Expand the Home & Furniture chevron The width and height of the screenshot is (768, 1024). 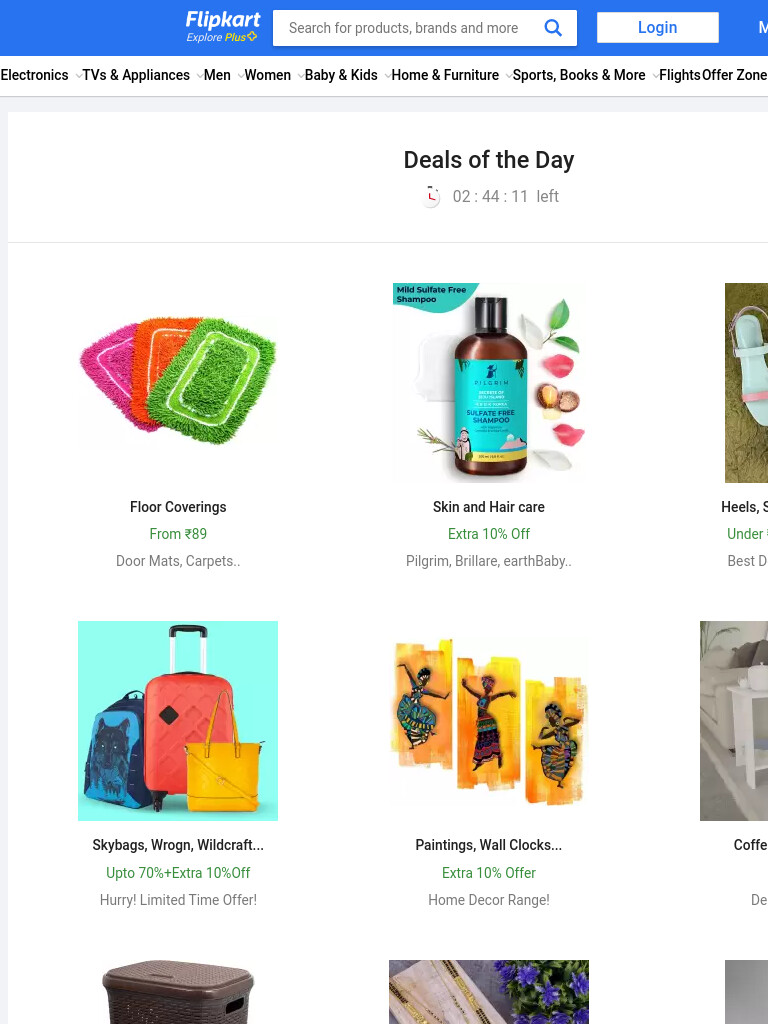point(508,76)
